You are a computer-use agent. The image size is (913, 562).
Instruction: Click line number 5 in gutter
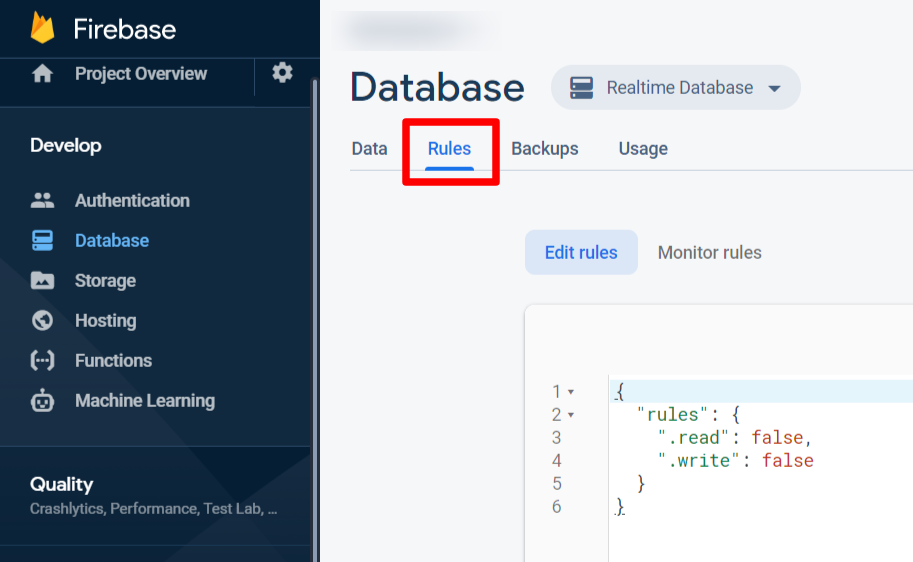pos(557,483)
